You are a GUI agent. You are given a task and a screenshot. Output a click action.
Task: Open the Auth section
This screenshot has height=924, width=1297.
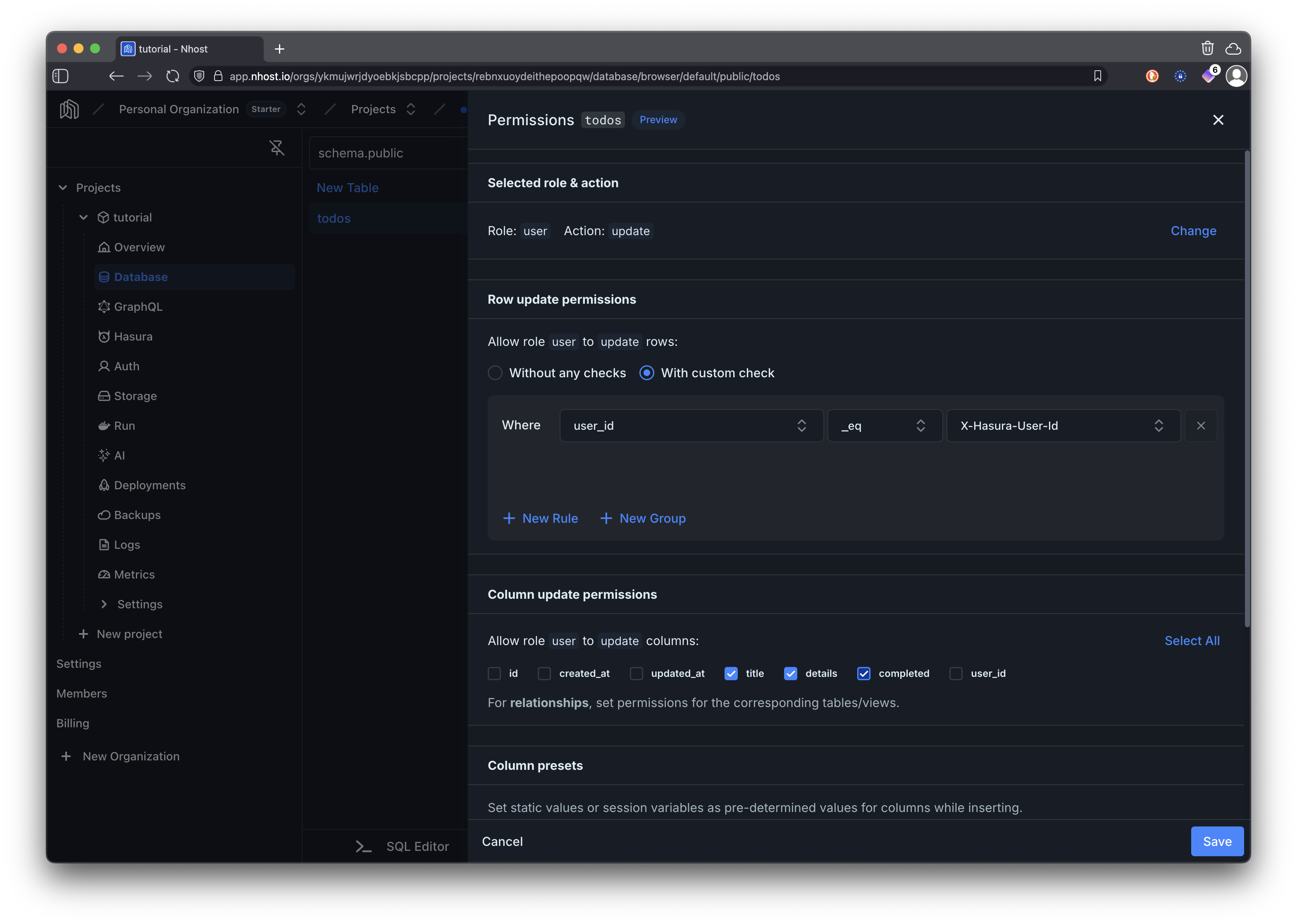point(126,366)
